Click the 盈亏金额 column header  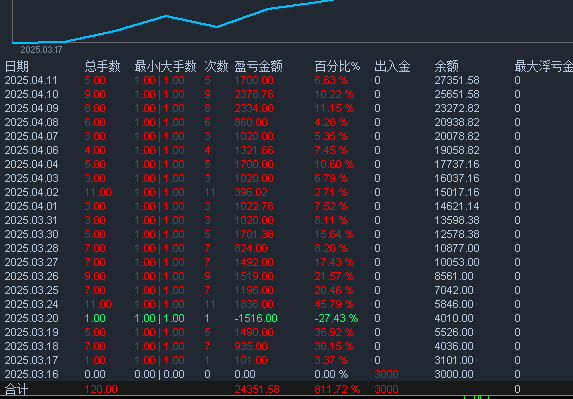[258, 66]
